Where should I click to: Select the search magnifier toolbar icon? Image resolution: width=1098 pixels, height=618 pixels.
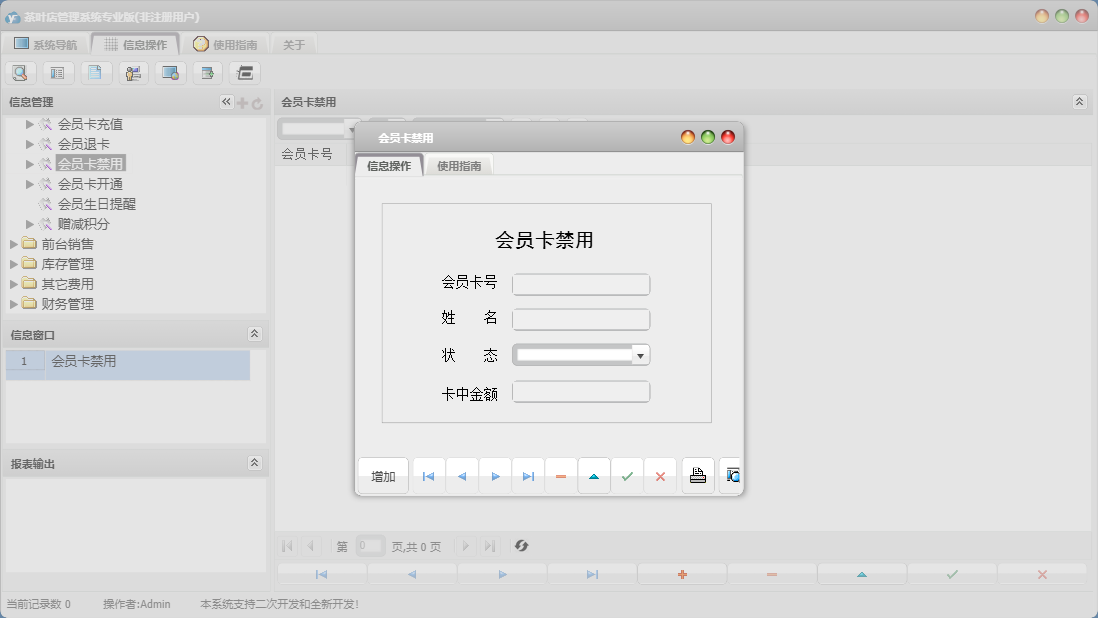point(20,72)
